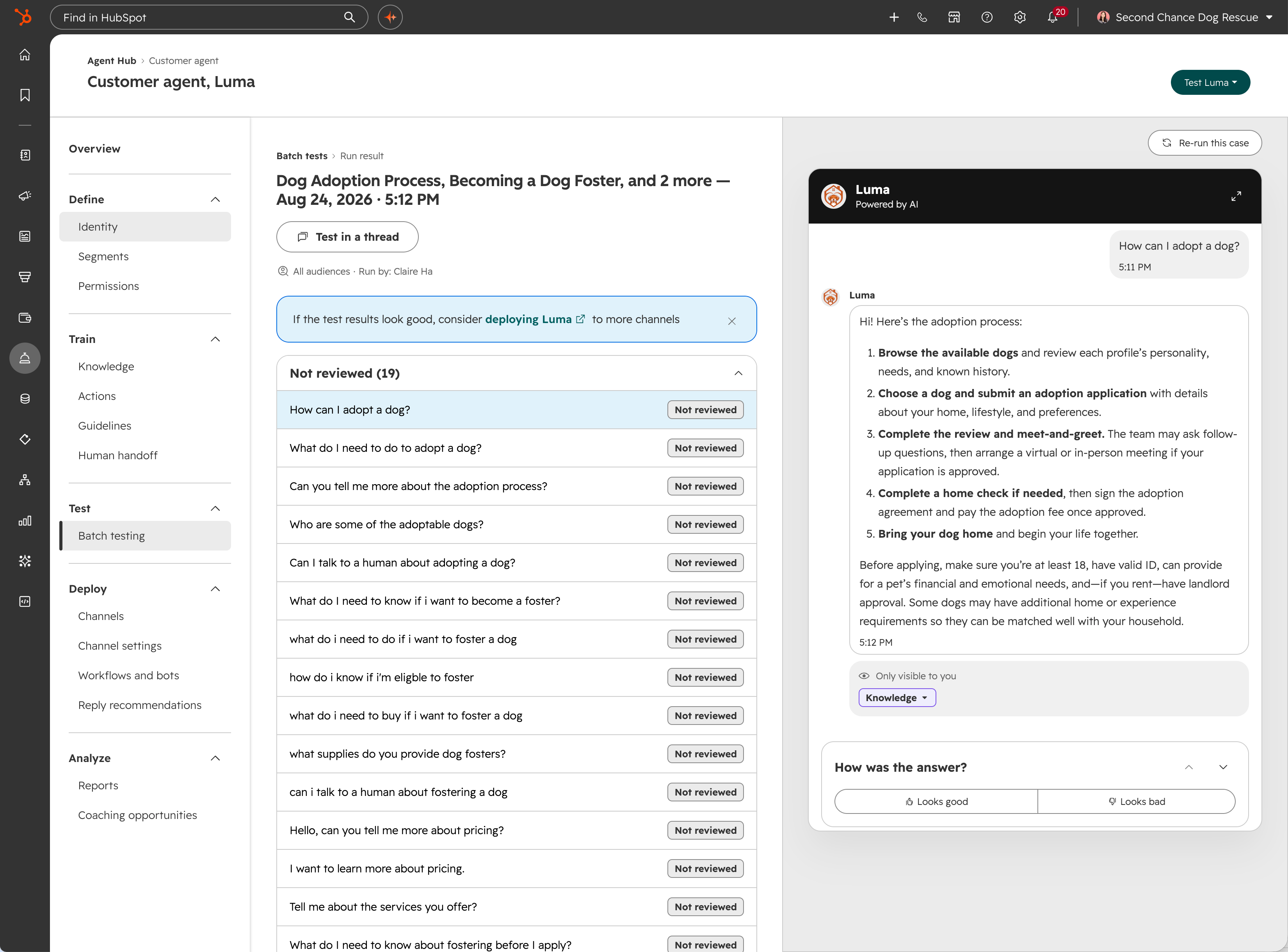Open the Marketing megaphone icon in the sidebar
The image size is (1288, 952).
(x=25, y=196)
